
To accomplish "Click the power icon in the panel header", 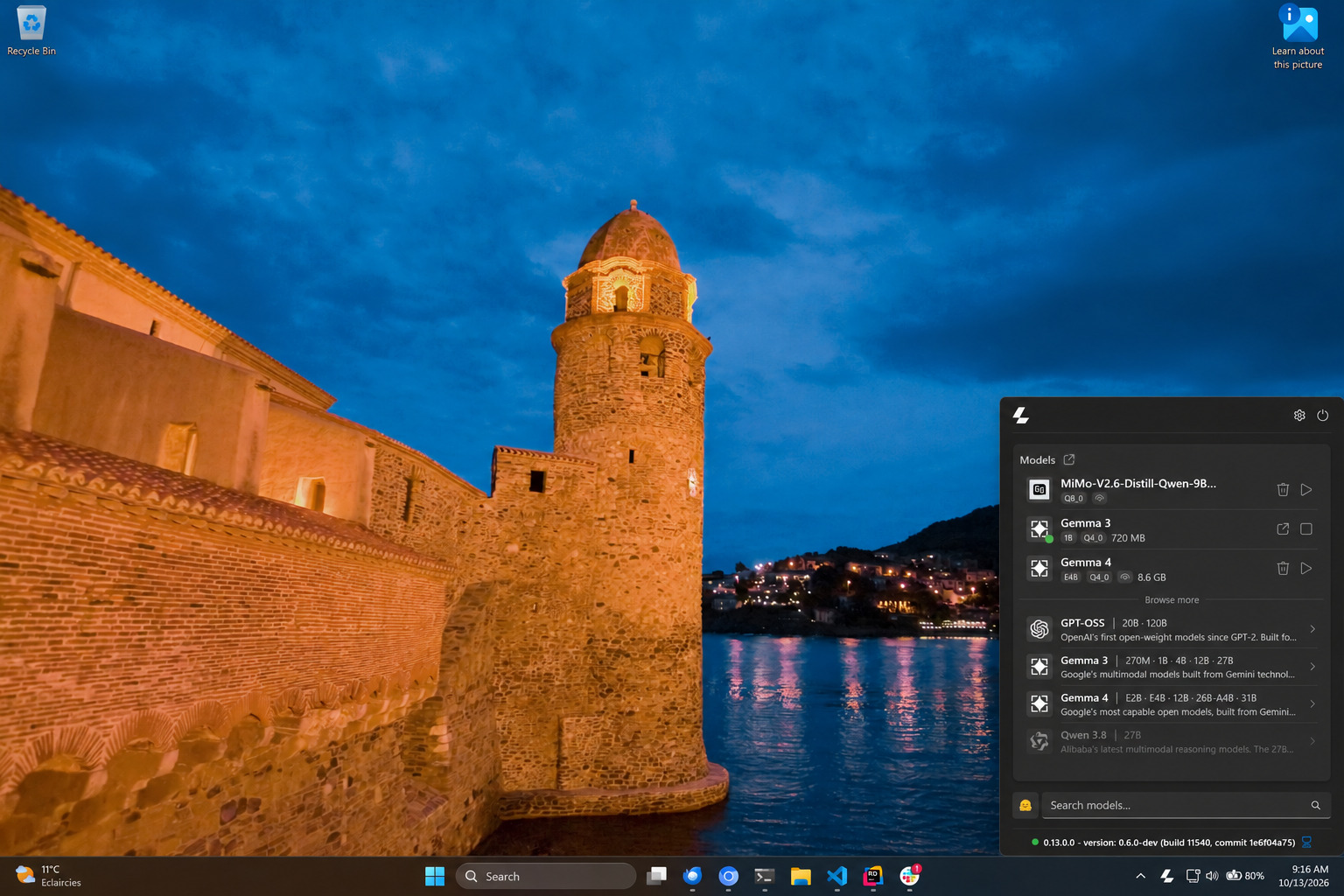I will [x=1323, y=416].
